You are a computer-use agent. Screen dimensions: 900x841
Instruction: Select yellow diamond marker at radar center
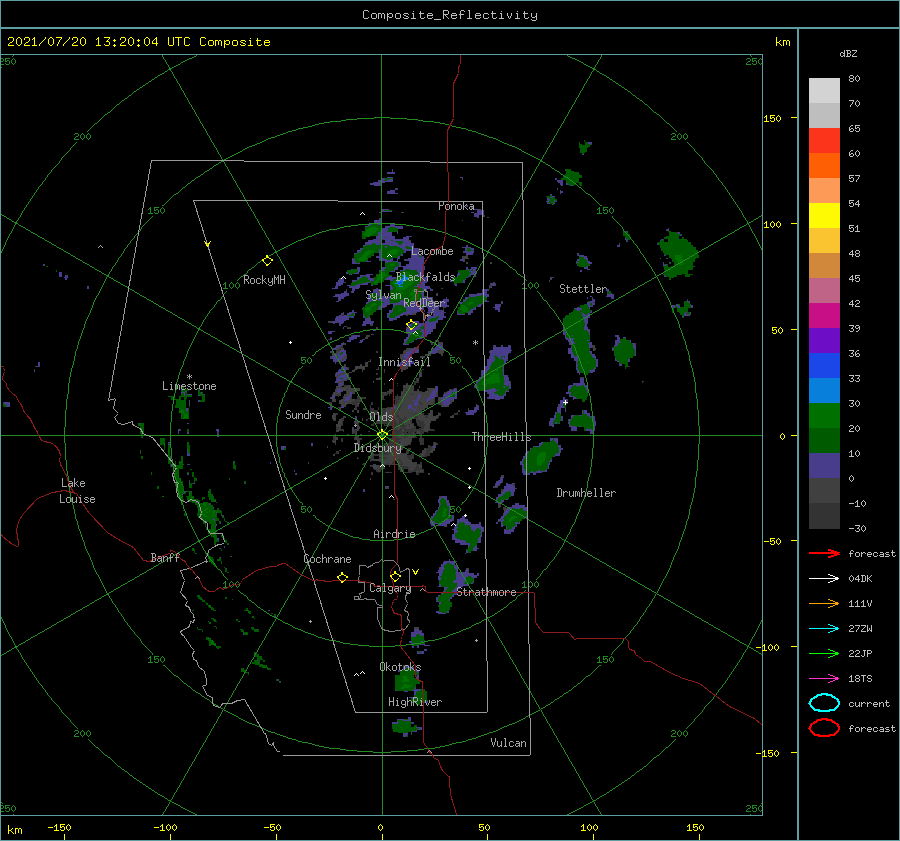[382, 435]
